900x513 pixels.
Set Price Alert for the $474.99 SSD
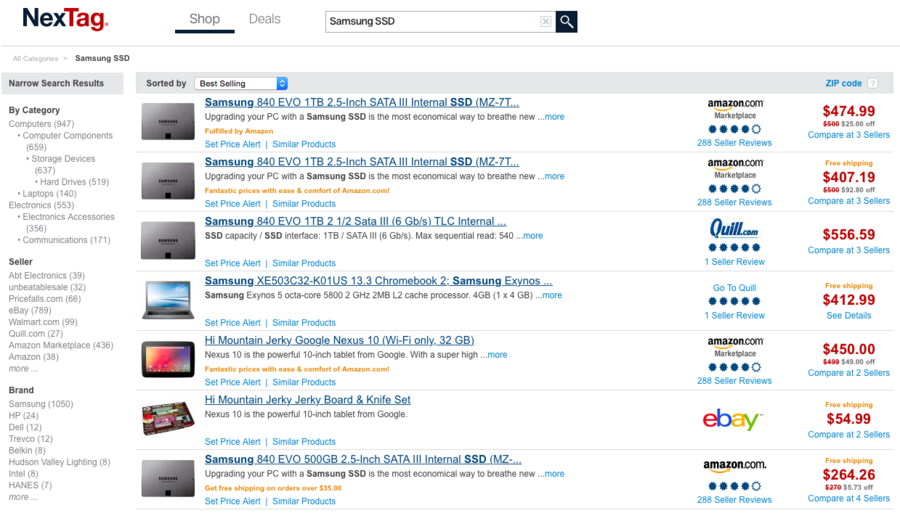point(232,145)
